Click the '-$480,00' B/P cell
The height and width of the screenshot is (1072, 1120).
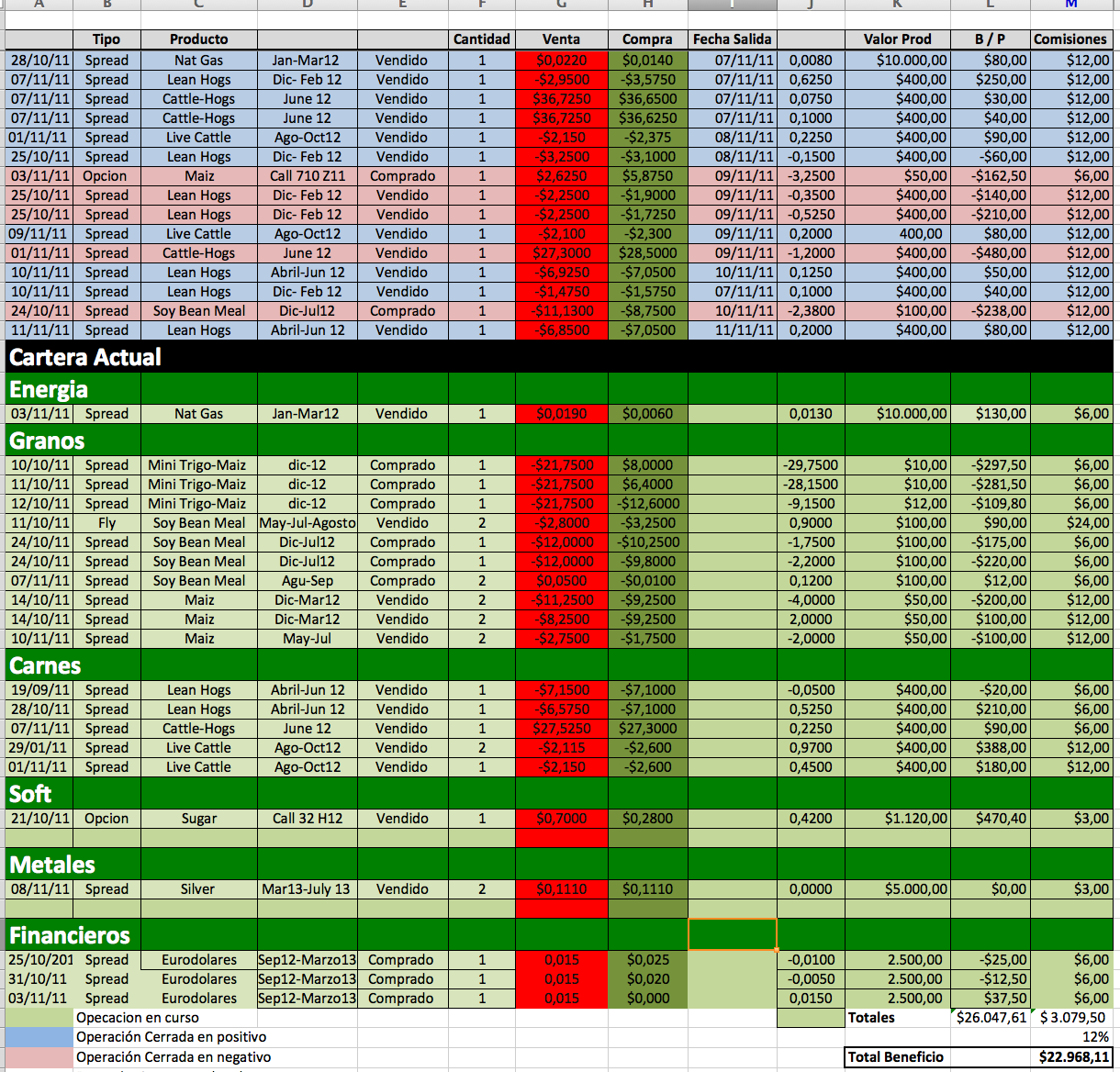(x=990, y=253)
